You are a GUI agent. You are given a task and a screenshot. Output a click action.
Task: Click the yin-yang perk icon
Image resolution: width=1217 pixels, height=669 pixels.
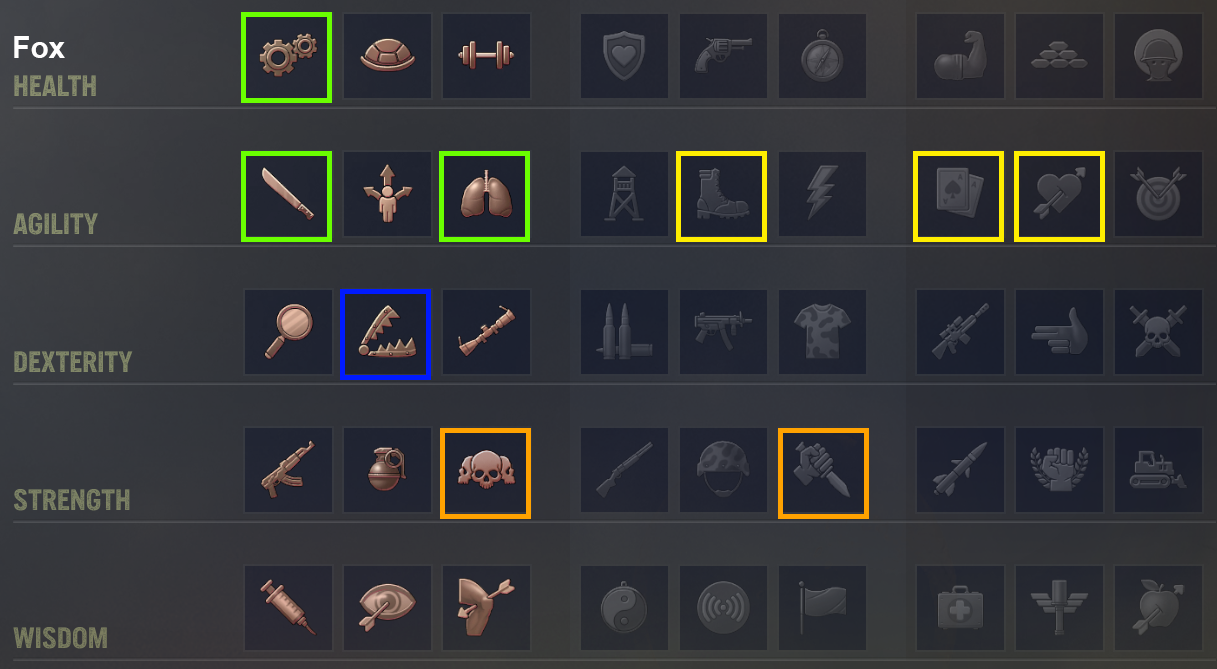[625, 608]
